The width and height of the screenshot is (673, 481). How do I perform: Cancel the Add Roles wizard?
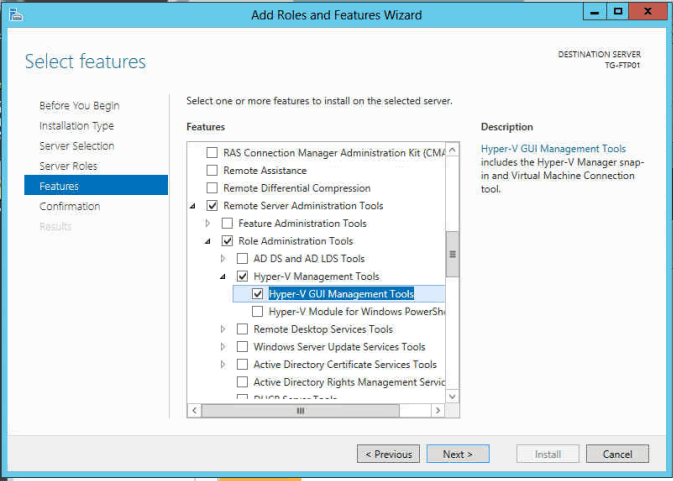click(617, 454)
